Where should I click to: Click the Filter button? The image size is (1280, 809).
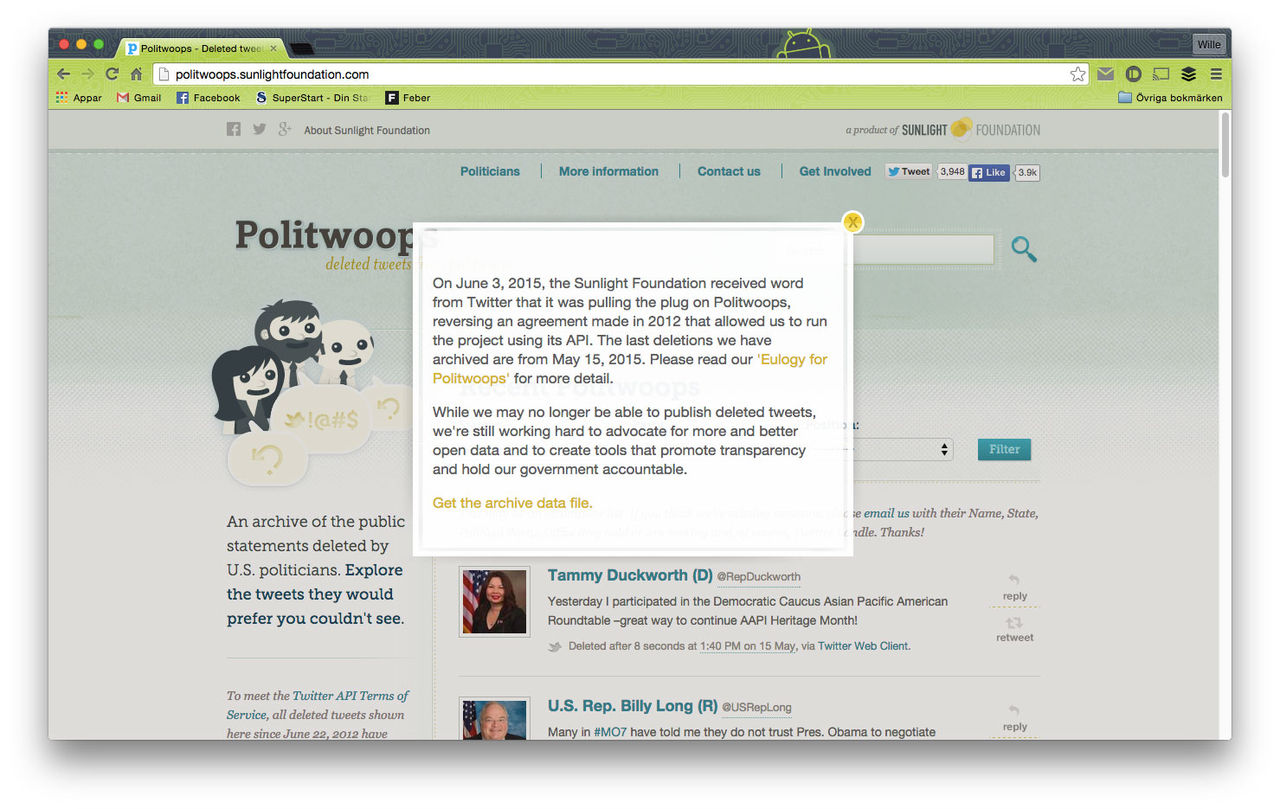(1004, 450)
